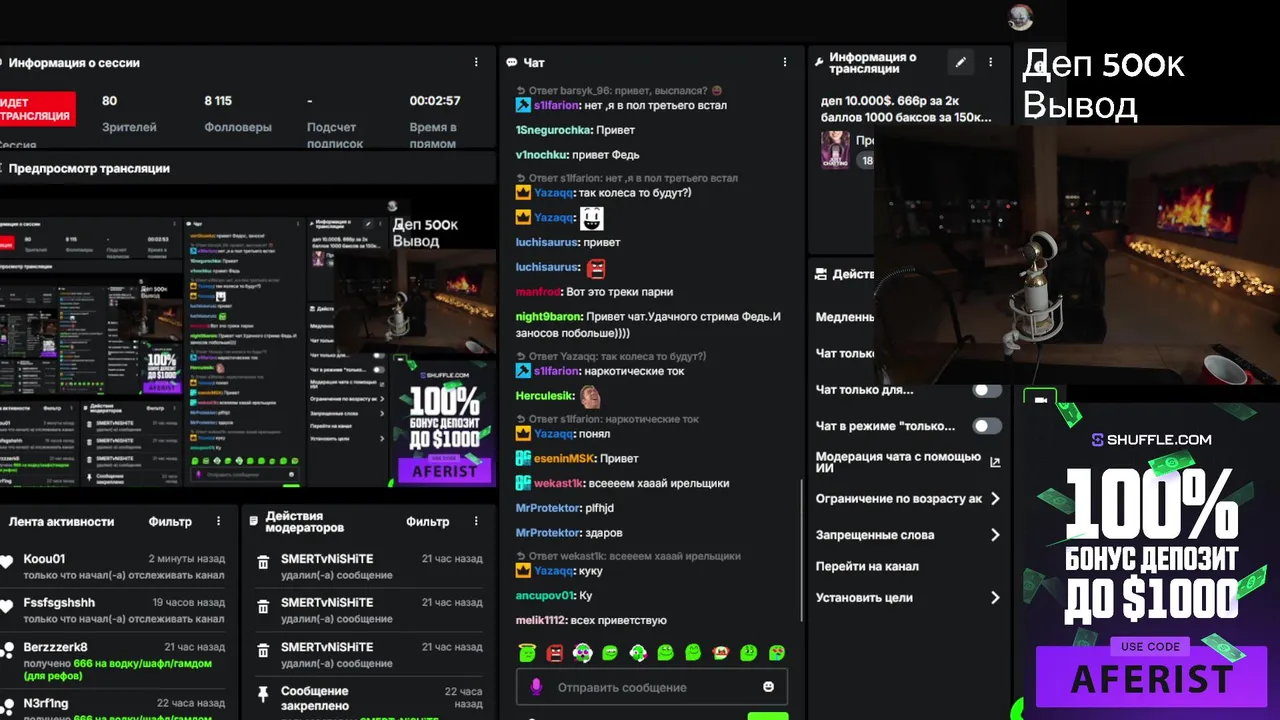
Task: Click username manfrod in chat
Action: click(x=538, y=292)
